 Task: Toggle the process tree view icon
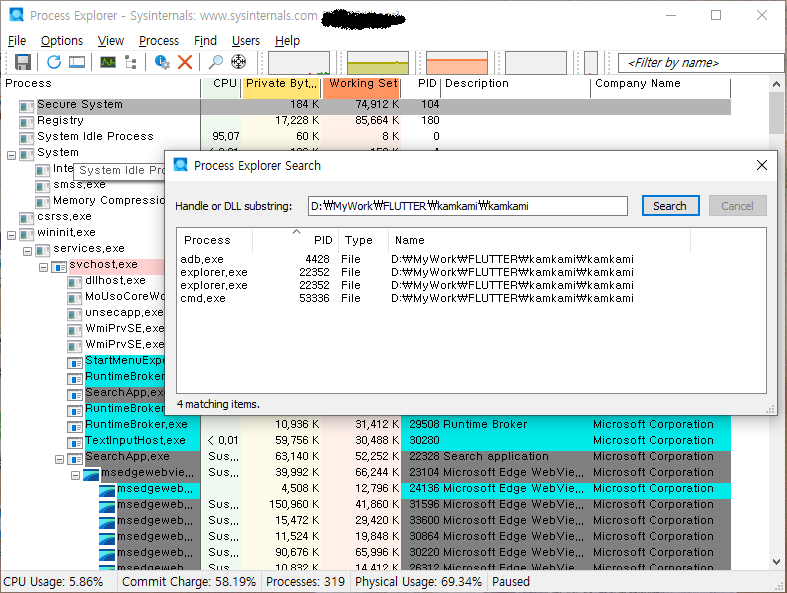click(x=130, y=62)
